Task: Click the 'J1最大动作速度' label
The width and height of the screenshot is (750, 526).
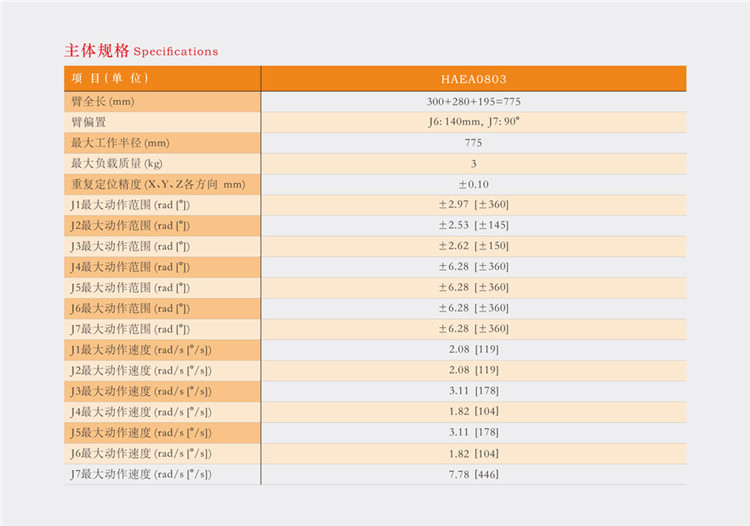Action: click(x=141, y=350)
